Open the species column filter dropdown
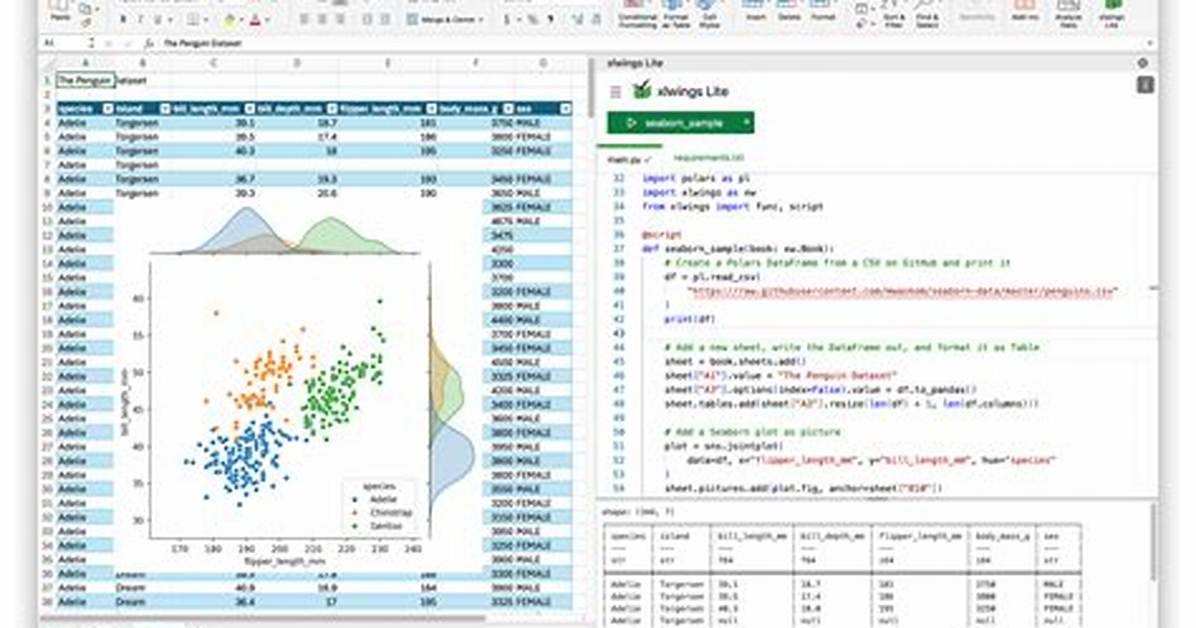 click(x=108, y=109)
